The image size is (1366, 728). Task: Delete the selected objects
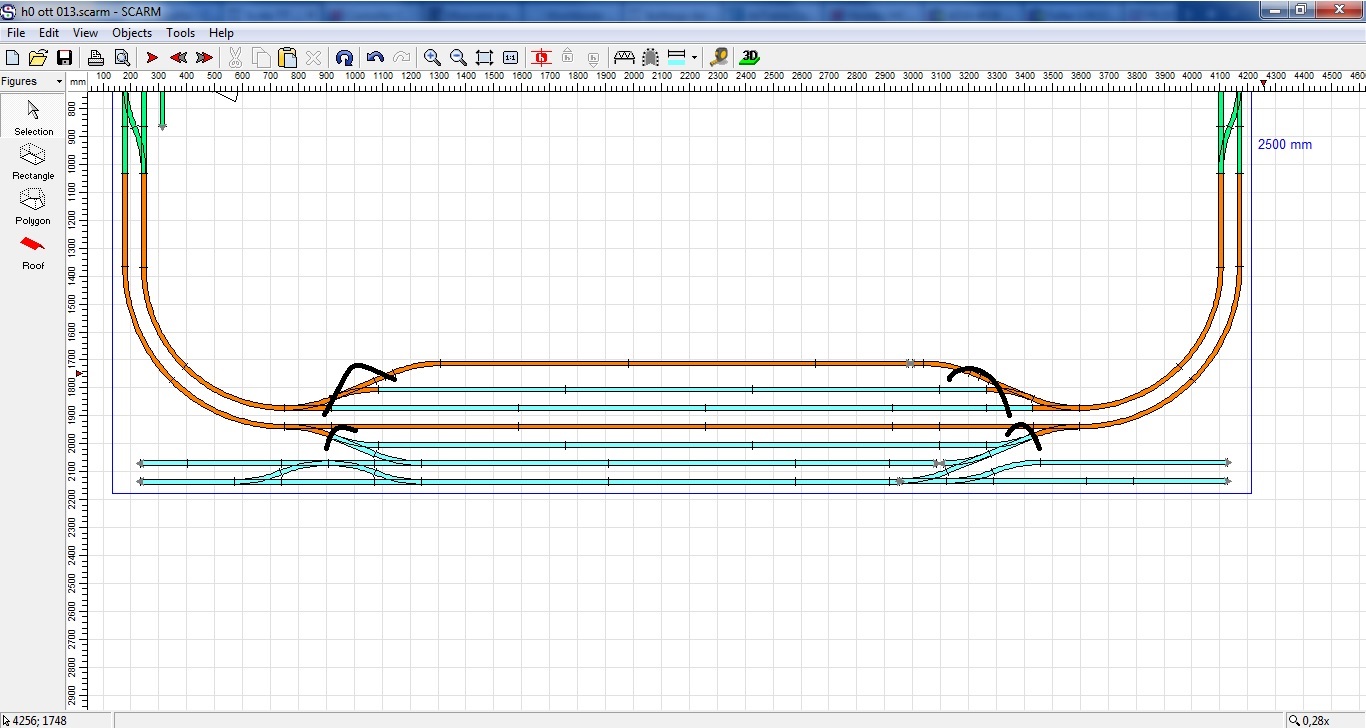[313, 58]
